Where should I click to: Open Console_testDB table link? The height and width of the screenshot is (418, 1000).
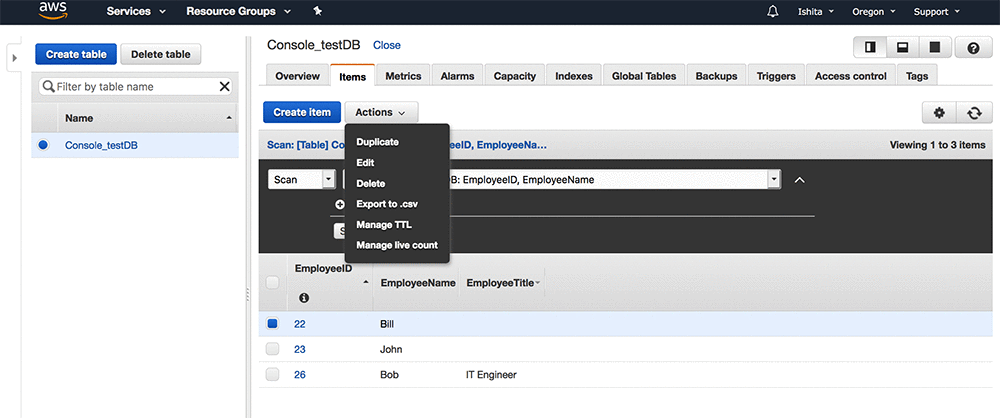[101, 145]
